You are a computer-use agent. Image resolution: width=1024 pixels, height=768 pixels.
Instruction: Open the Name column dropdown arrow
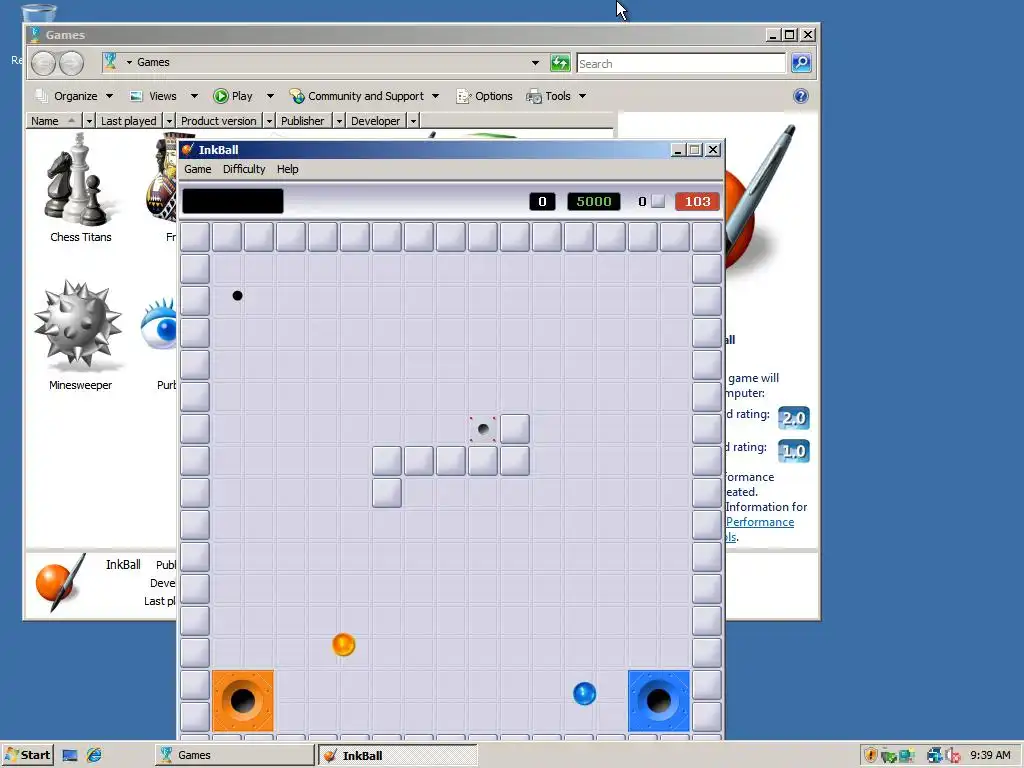(x=89, y=121)
